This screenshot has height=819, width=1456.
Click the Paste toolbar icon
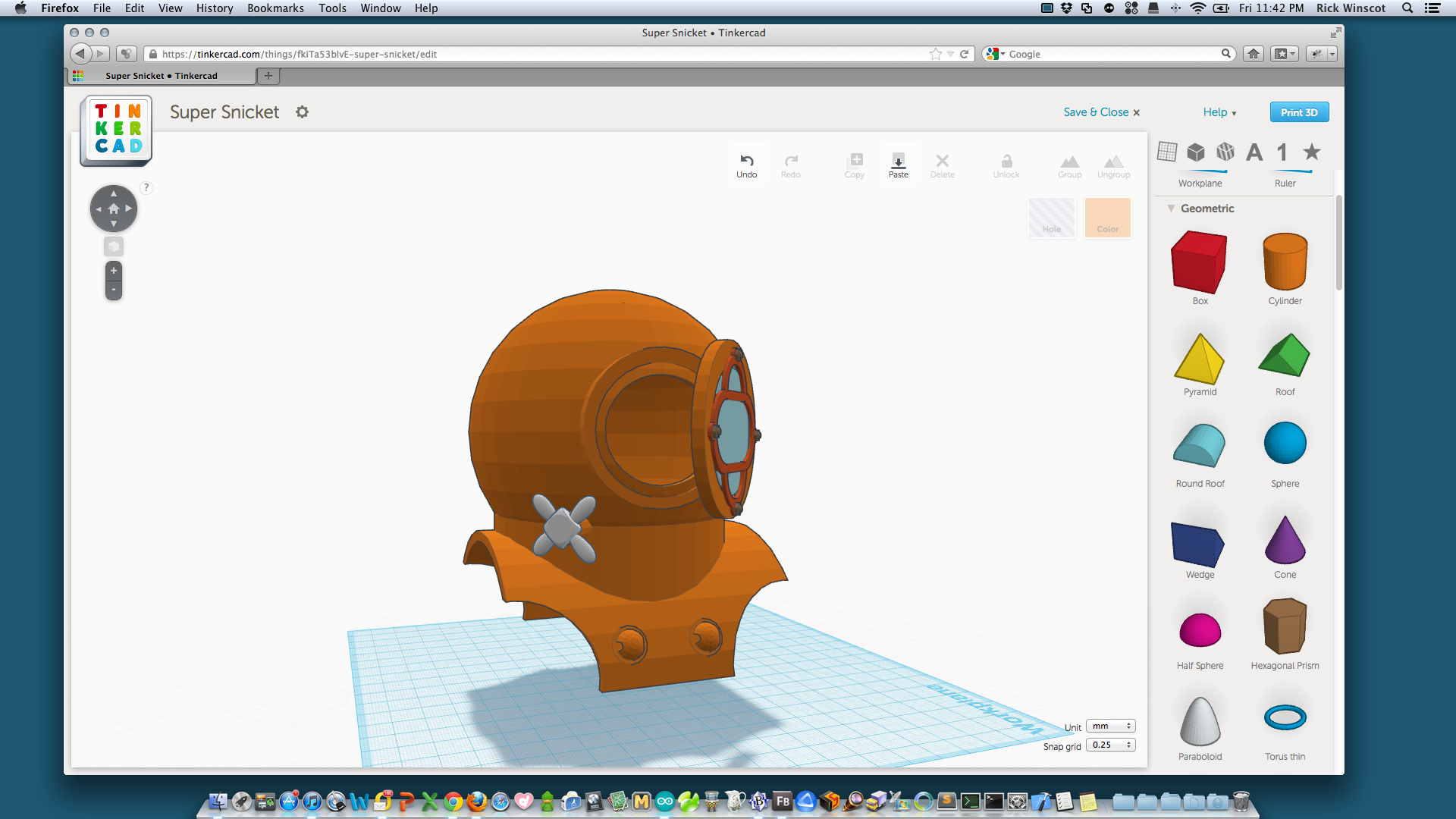point(898,160)
